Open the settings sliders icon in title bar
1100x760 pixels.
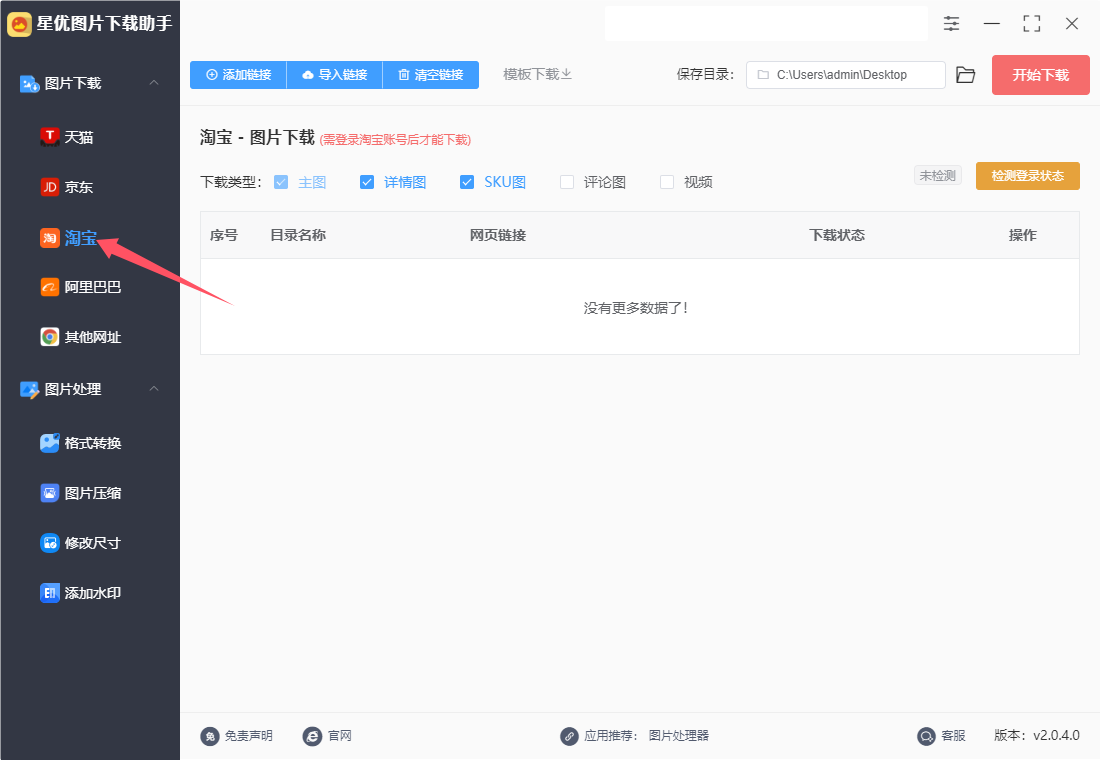pyautogui.click(x=951, y=23)
